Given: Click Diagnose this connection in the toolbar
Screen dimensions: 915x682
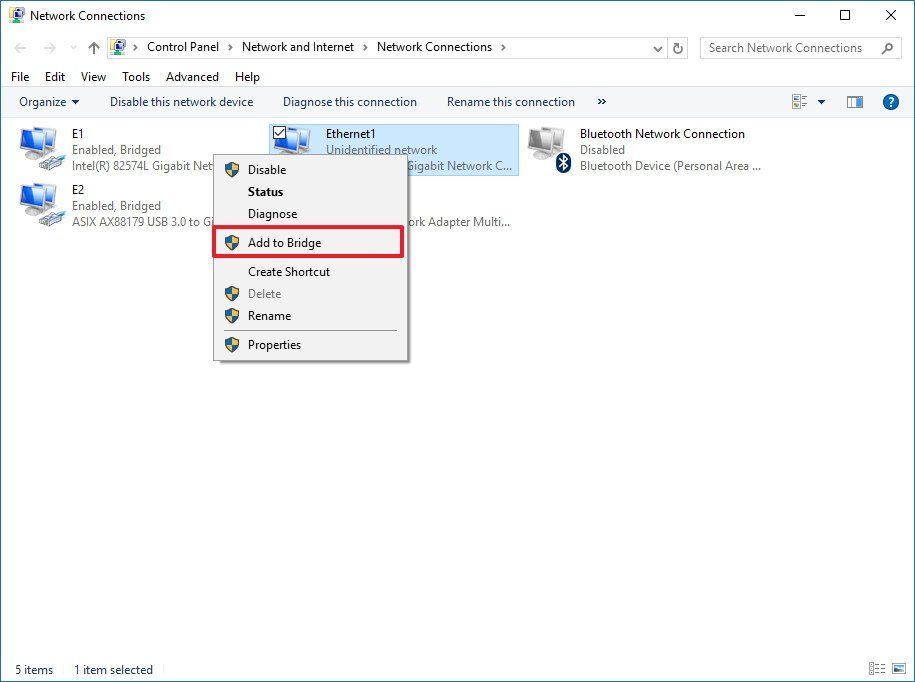Looking at the screenshot, I should (x=349, y=101).
